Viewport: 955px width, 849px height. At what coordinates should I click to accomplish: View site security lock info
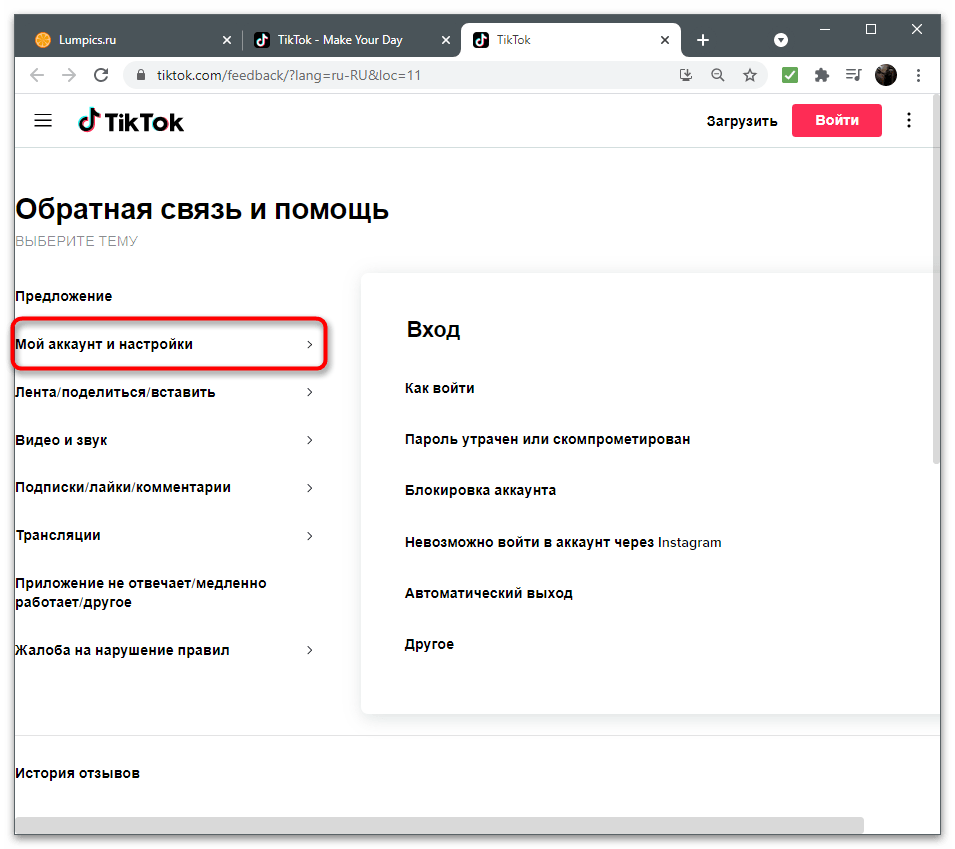(x=141, y=75)
